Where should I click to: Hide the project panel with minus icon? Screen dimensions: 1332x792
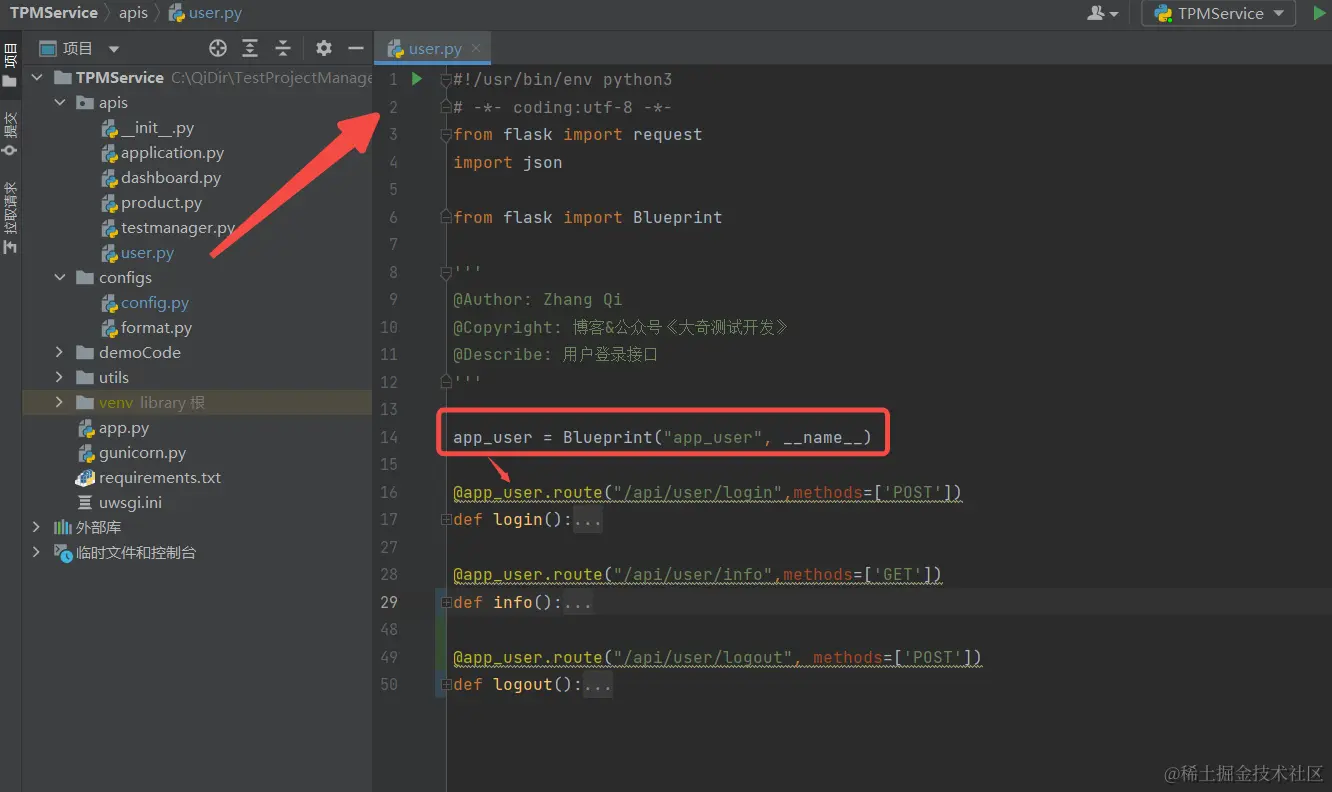[355, 48]
